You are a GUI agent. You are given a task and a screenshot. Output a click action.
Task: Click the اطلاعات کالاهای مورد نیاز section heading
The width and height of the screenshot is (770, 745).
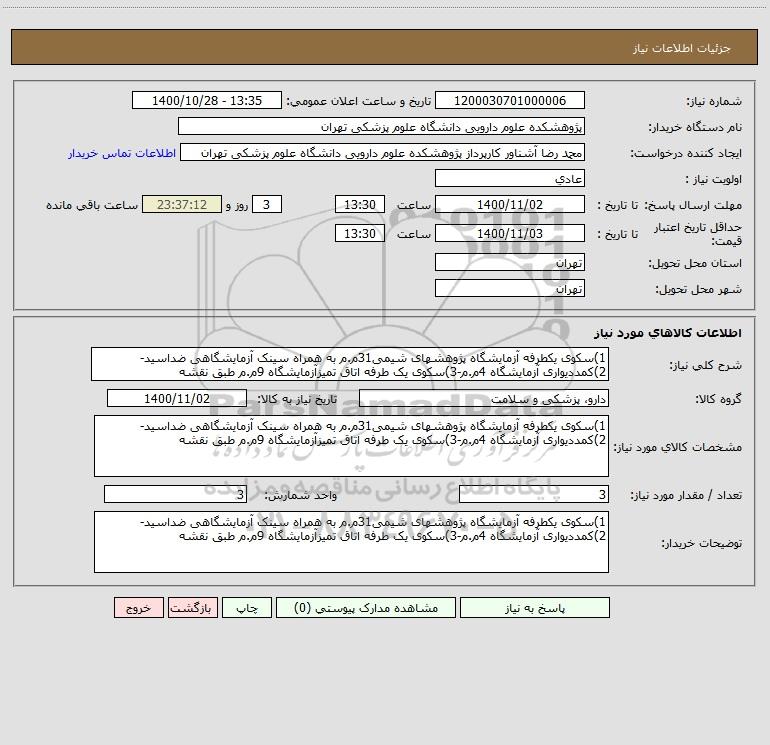pyautogui.click(x=668, y=332)
